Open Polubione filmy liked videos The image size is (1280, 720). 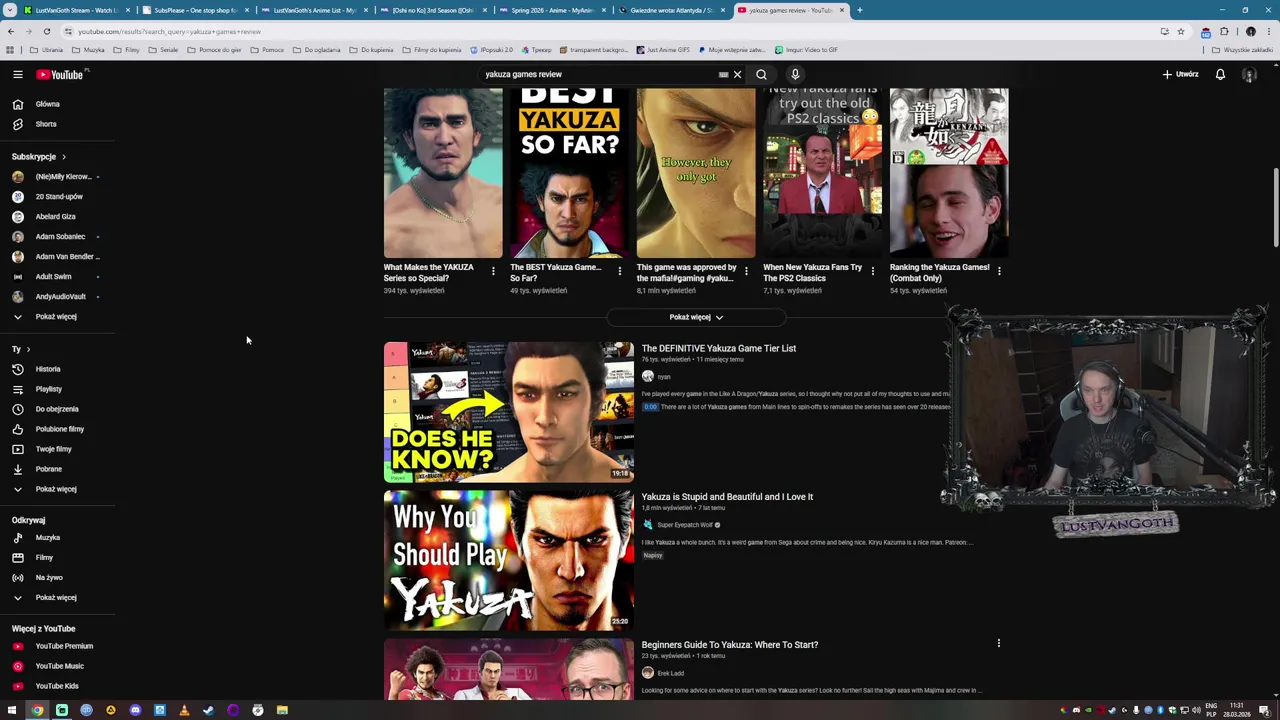60,429
